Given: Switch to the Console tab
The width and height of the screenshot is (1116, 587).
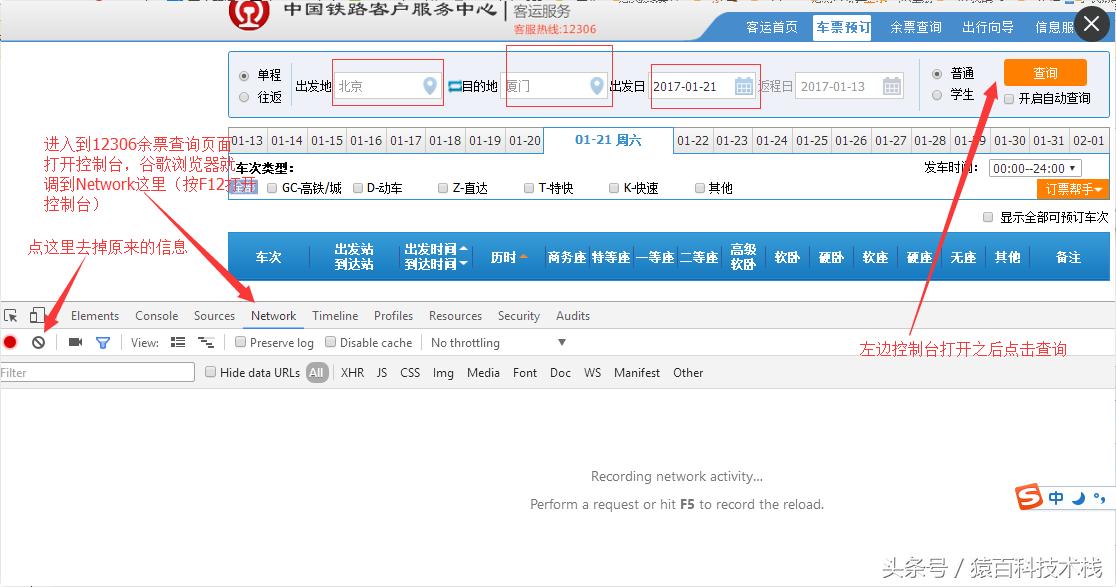Looking at the screenshot, I should [156, 315].
